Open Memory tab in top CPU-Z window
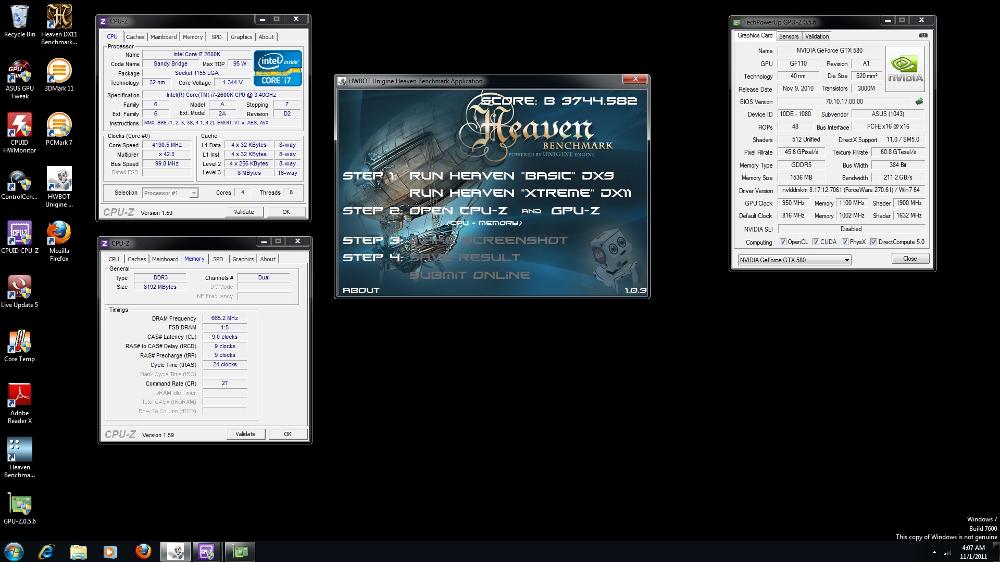The height and width of the screenshot is (562, 1000). click(x=193, y=37)
